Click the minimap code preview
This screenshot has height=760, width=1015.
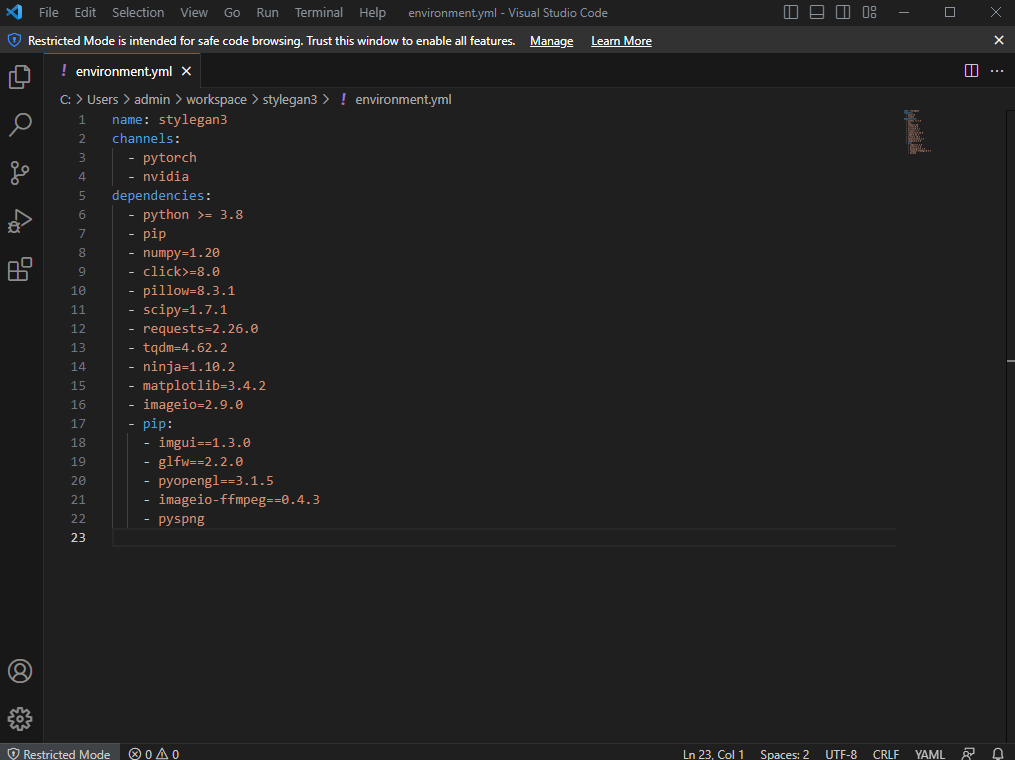click(917, 131)
